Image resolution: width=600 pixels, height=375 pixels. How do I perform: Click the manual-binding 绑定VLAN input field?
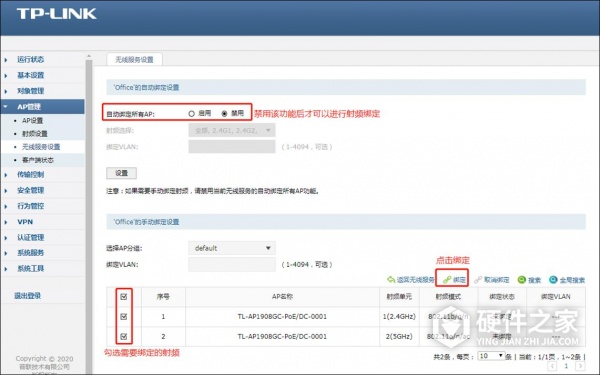coord(232,264)
